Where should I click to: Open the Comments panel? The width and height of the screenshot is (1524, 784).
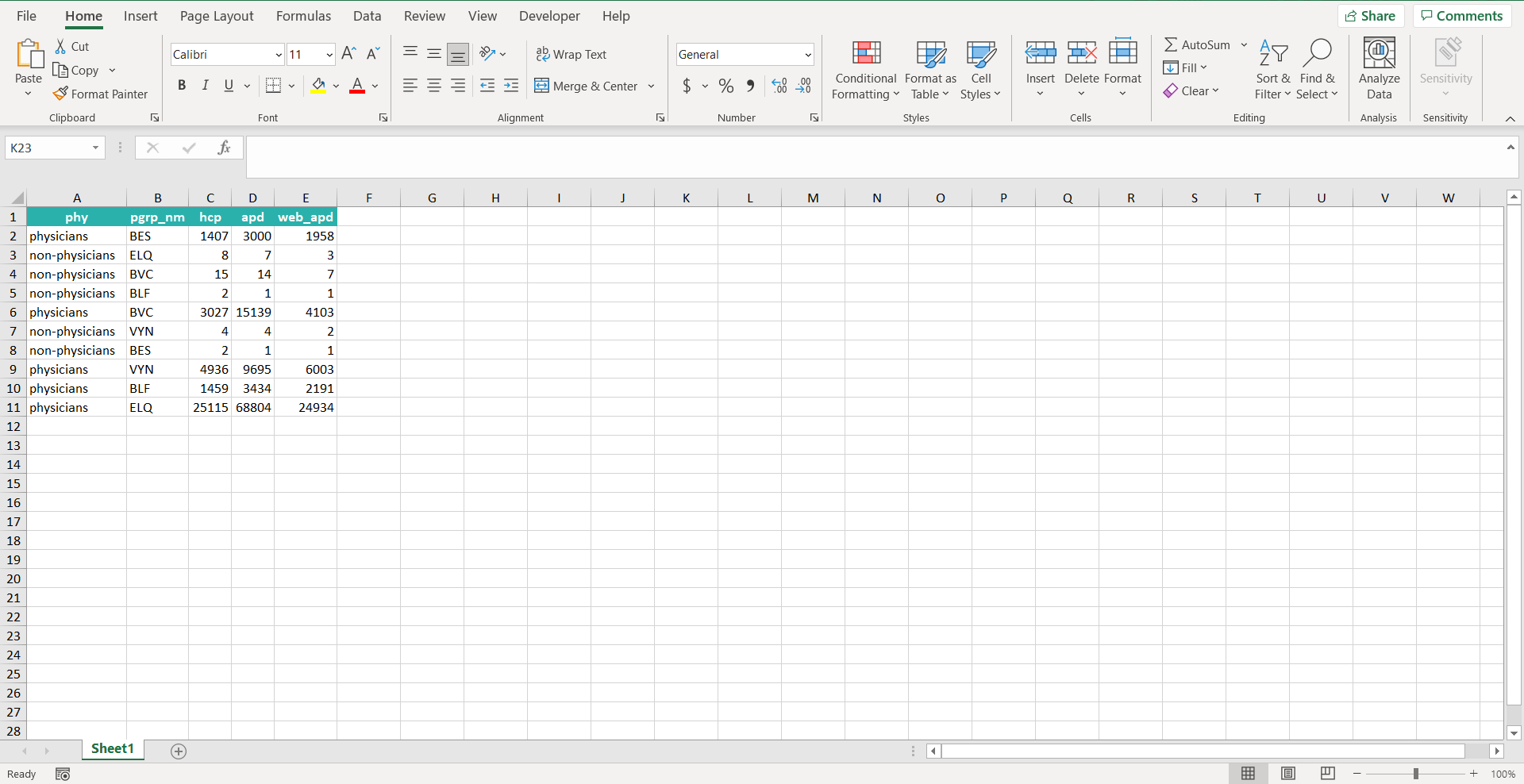pyautogui.click(x=1461, y=16)
